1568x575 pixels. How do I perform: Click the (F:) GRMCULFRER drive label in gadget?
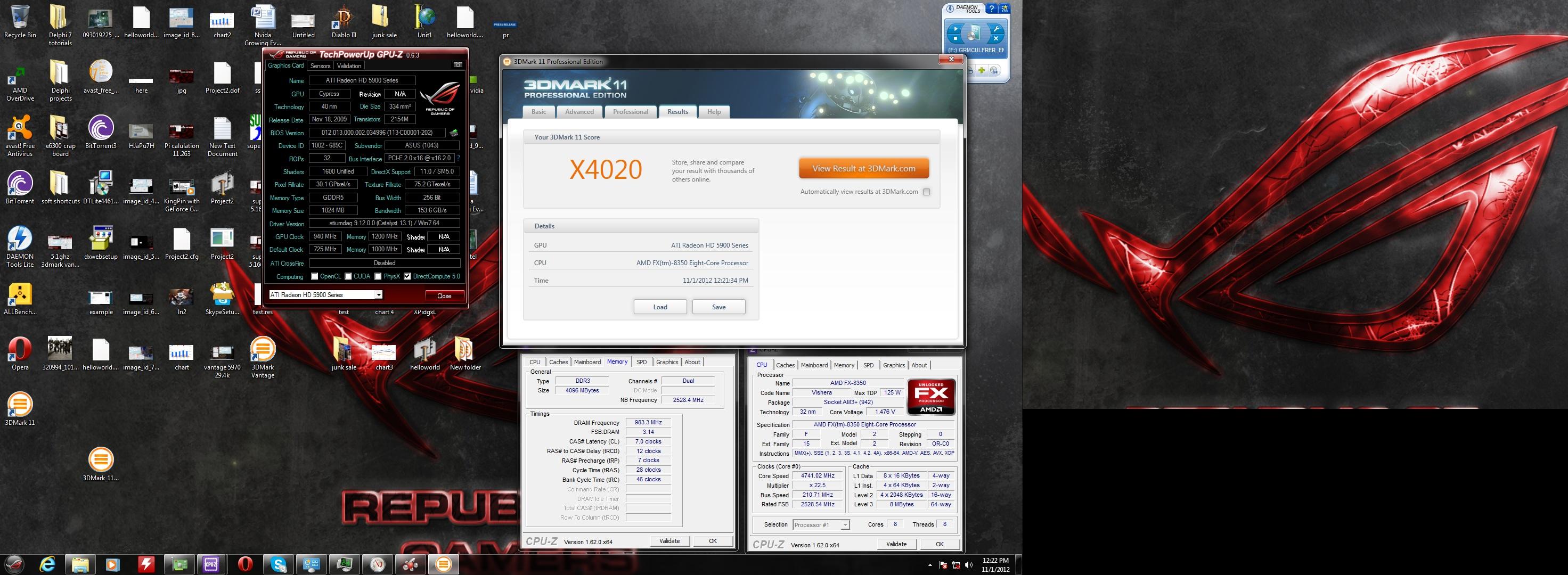point(976,50)
